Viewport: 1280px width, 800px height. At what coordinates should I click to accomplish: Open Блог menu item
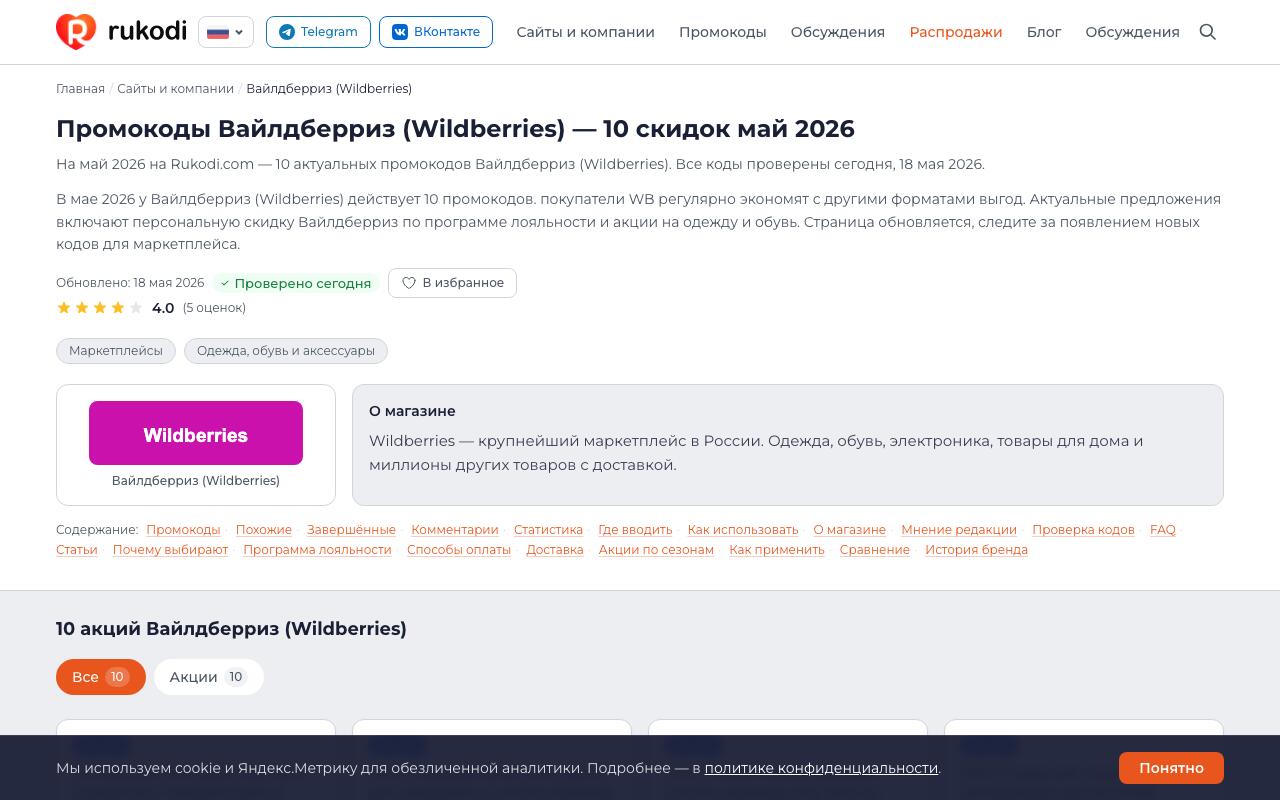pyautogui.click(x=1044, y=32)
